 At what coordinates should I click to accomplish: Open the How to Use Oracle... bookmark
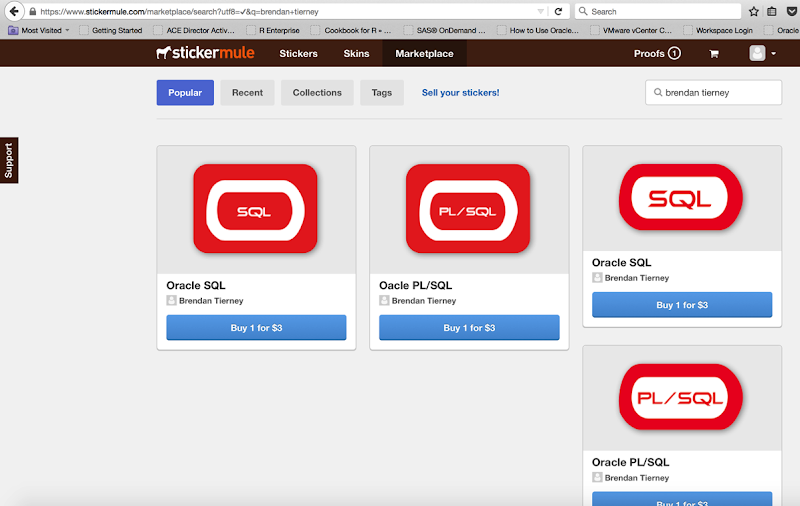[538, 31]
